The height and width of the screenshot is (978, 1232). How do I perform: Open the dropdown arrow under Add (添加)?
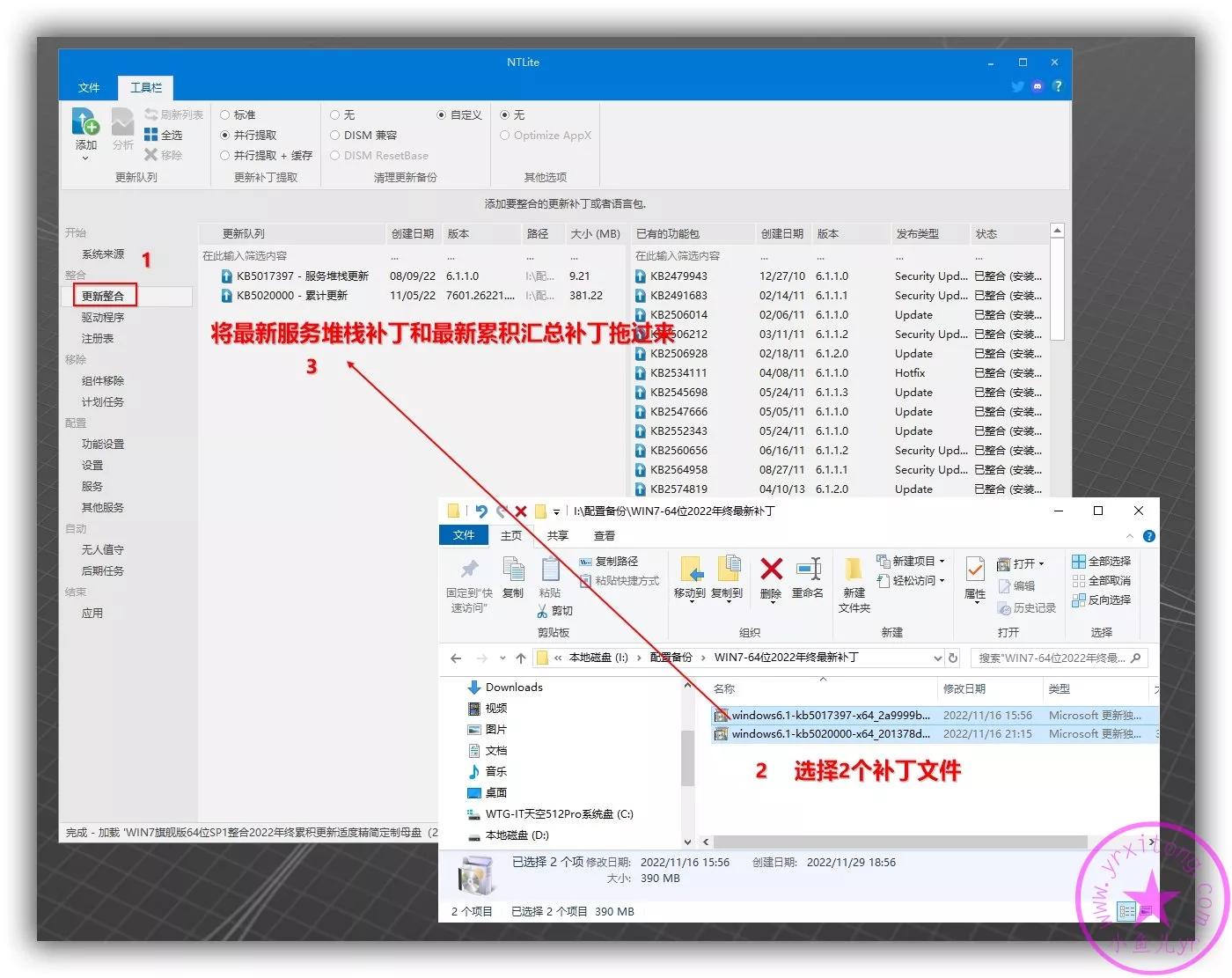coord(85,158)
